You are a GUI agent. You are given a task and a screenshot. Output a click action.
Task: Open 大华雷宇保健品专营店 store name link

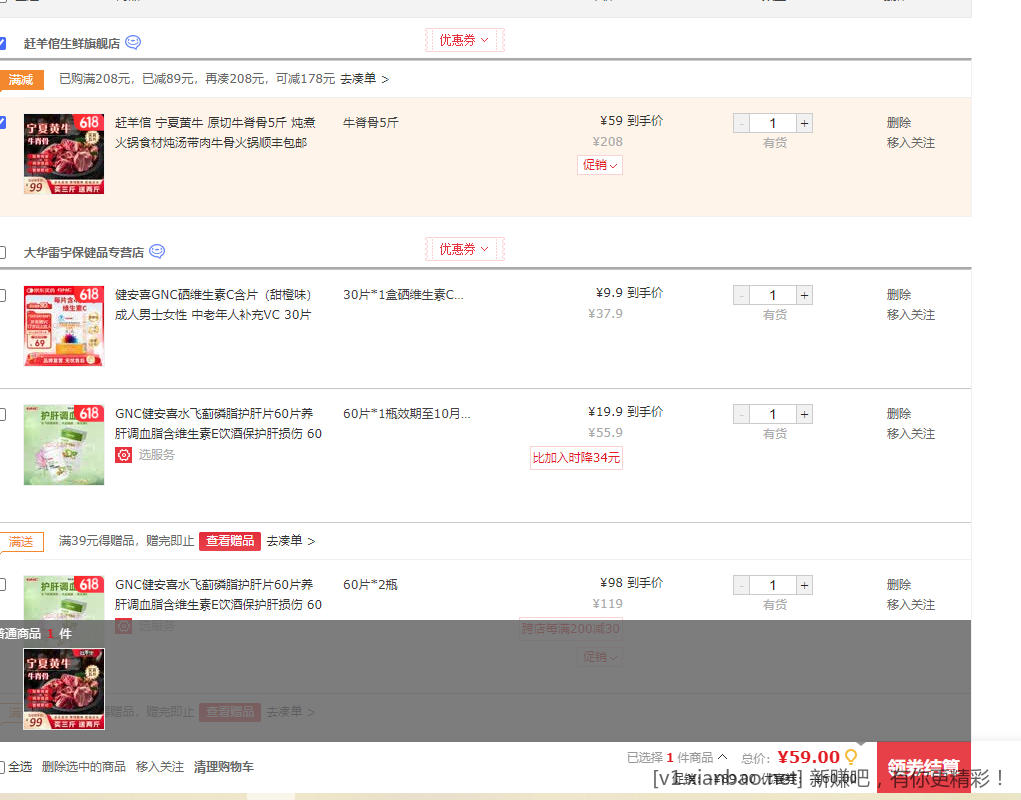[x=83, y=253]
